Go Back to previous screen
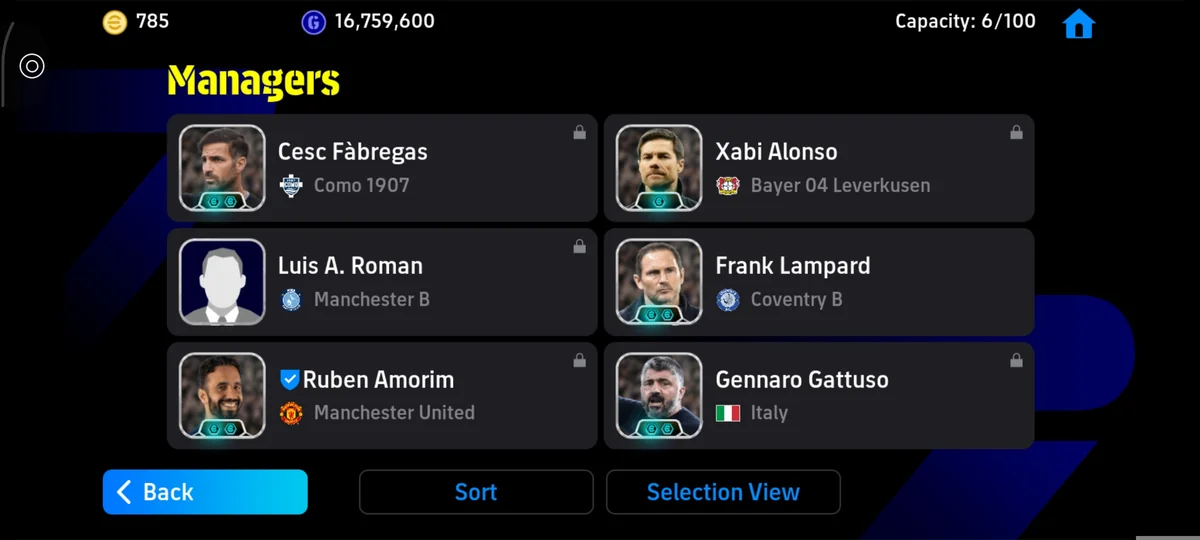This screenshot has width=1200, height=540. (205, 492)
